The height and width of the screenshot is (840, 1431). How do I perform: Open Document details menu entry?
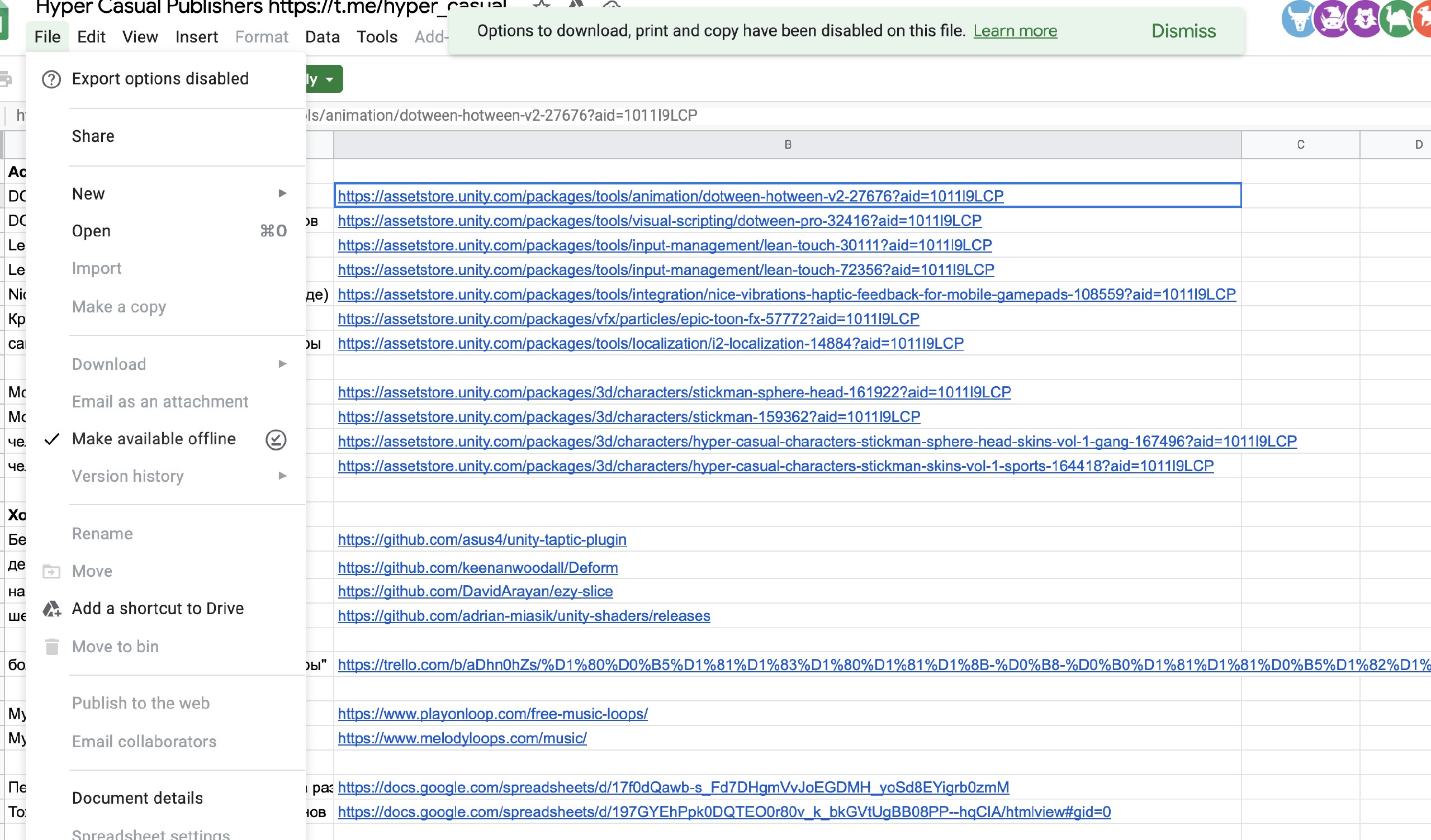coord(137,798)
